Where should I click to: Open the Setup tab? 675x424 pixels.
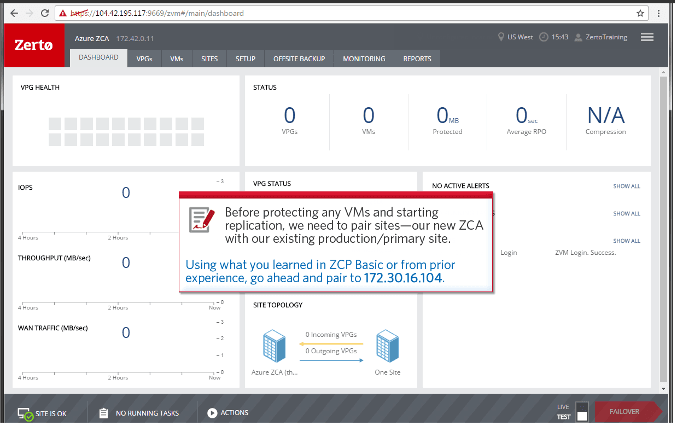(245, 59)
